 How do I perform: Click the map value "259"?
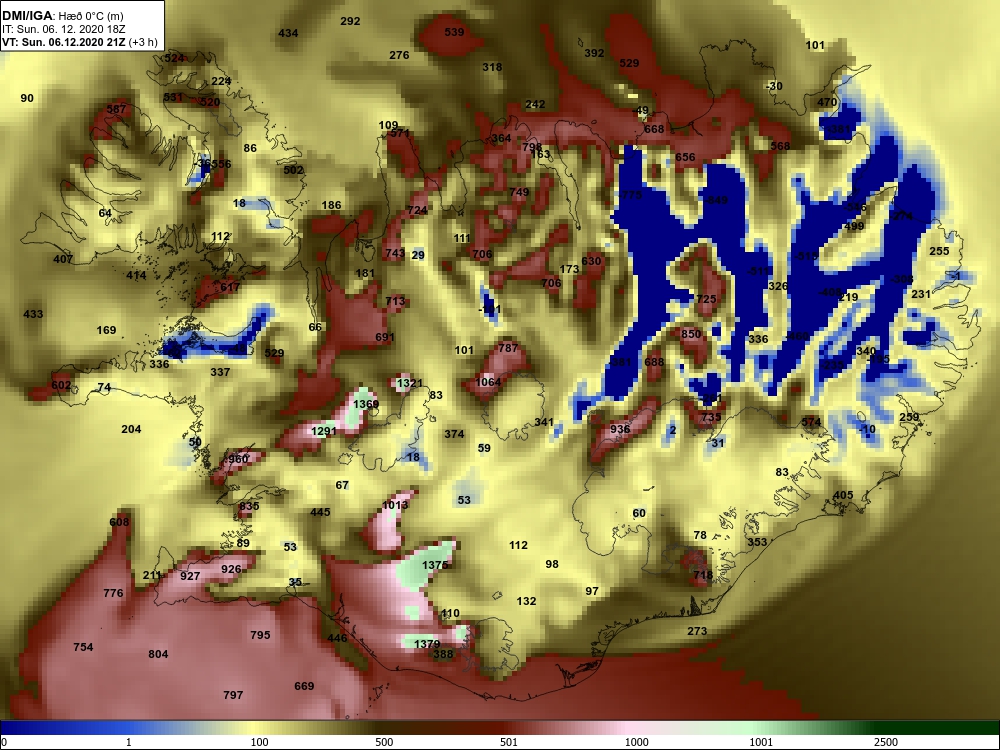coord(909,418)
